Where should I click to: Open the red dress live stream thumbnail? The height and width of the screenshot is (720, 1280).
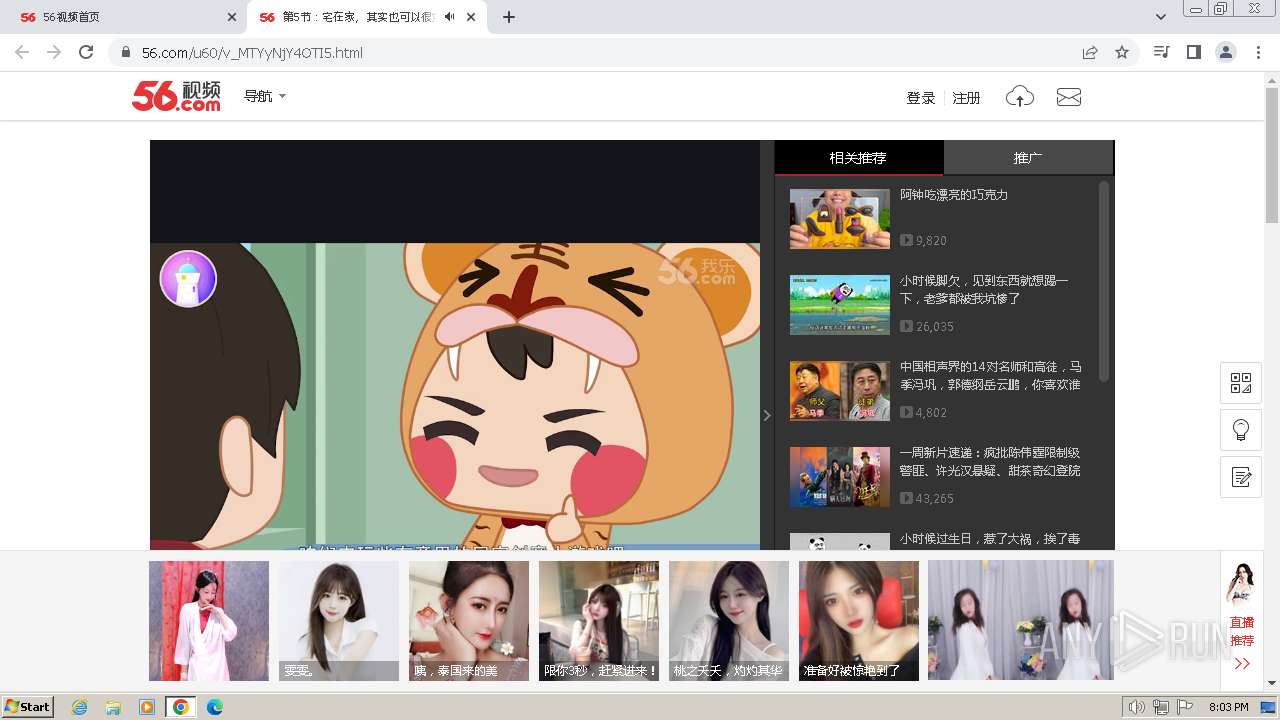coord(209,621)
